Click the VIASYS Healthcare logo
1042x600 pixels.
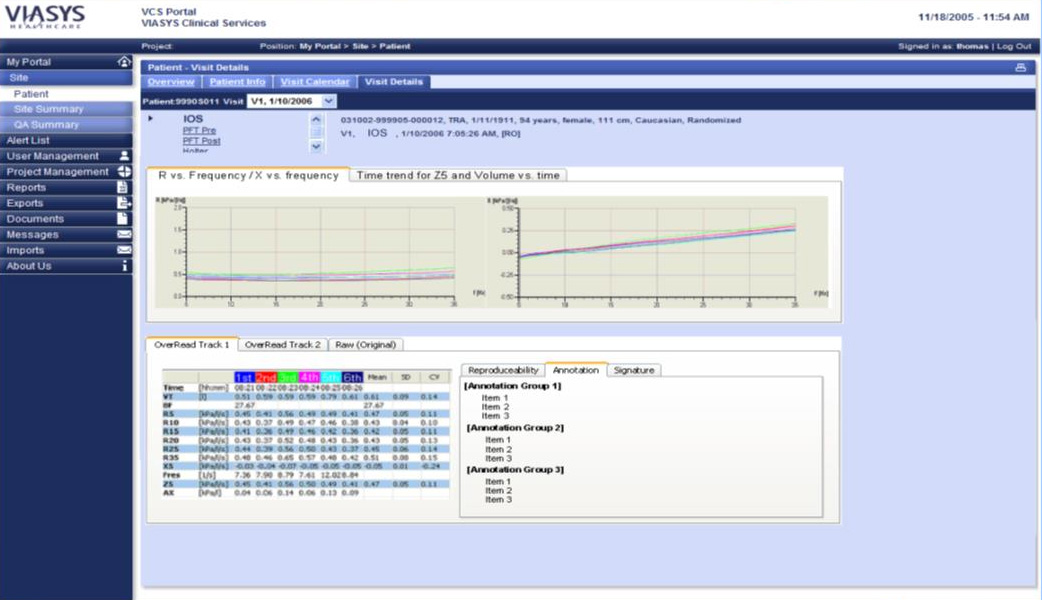[45, 17]
